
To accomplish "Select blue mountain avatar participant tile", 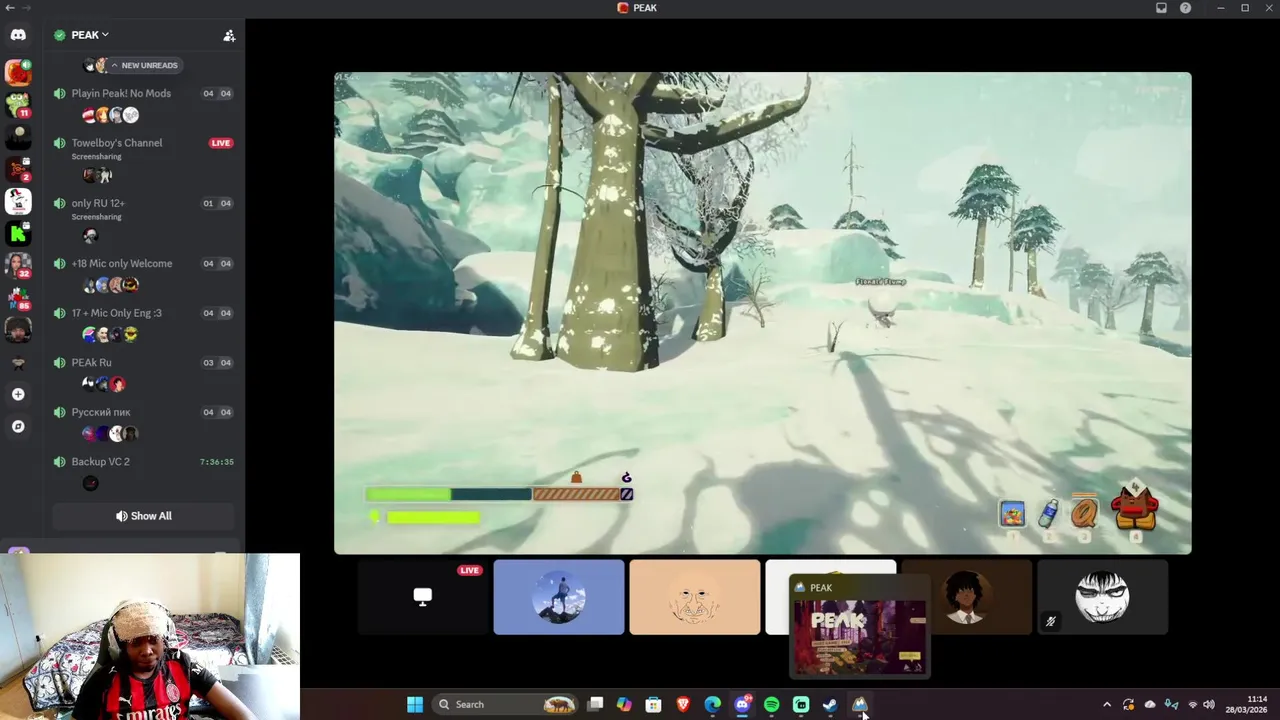I will coord(559,597).
